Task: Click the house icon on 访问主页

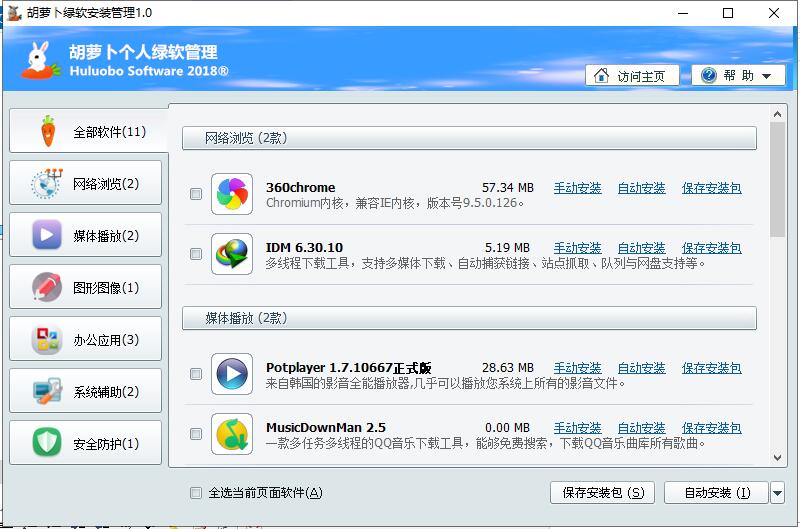Action: point(602,75)
